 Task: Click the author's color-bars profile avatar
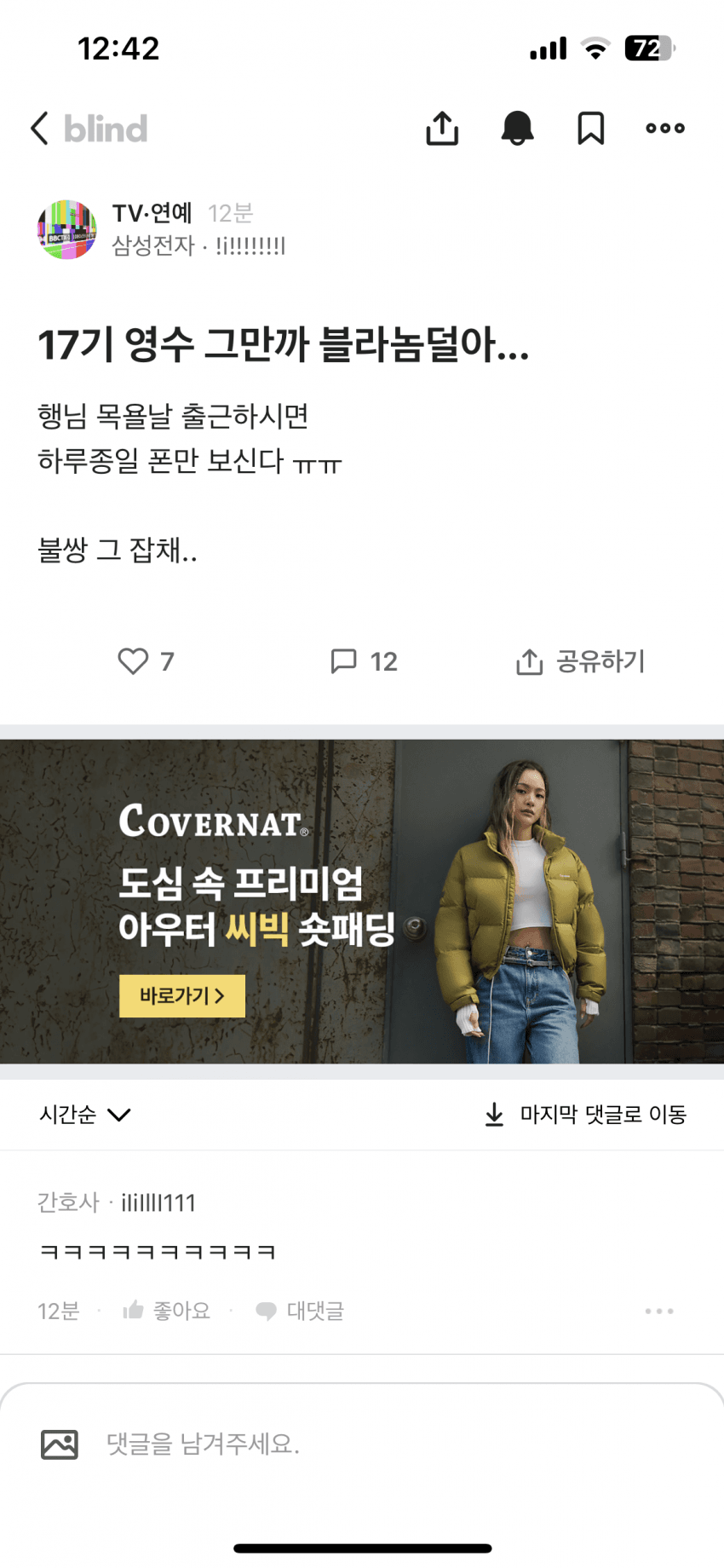66,230
